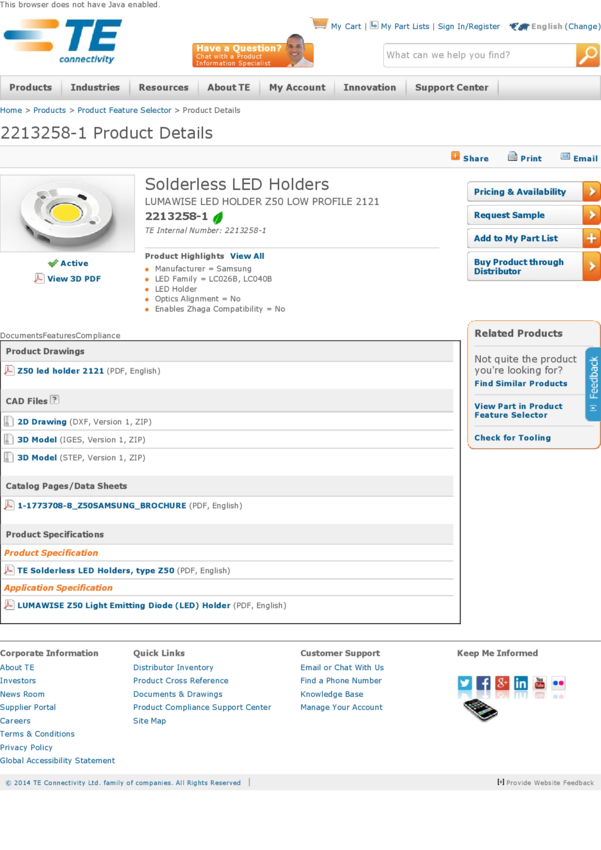This screenshot has width=601, height=850.
Task: Click the file icon beside 3D Model IGES
Action: (x=9, y=439)
